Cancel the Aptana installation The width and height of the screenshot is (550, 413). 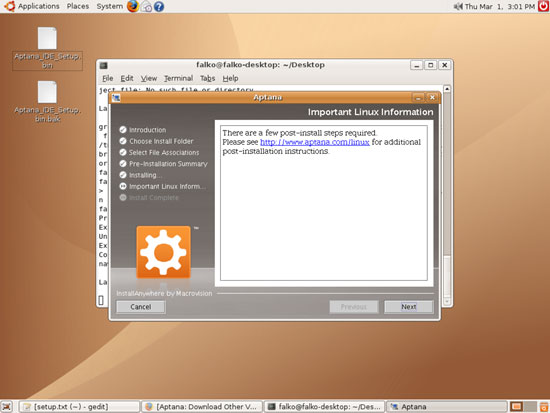pos(141,307)
